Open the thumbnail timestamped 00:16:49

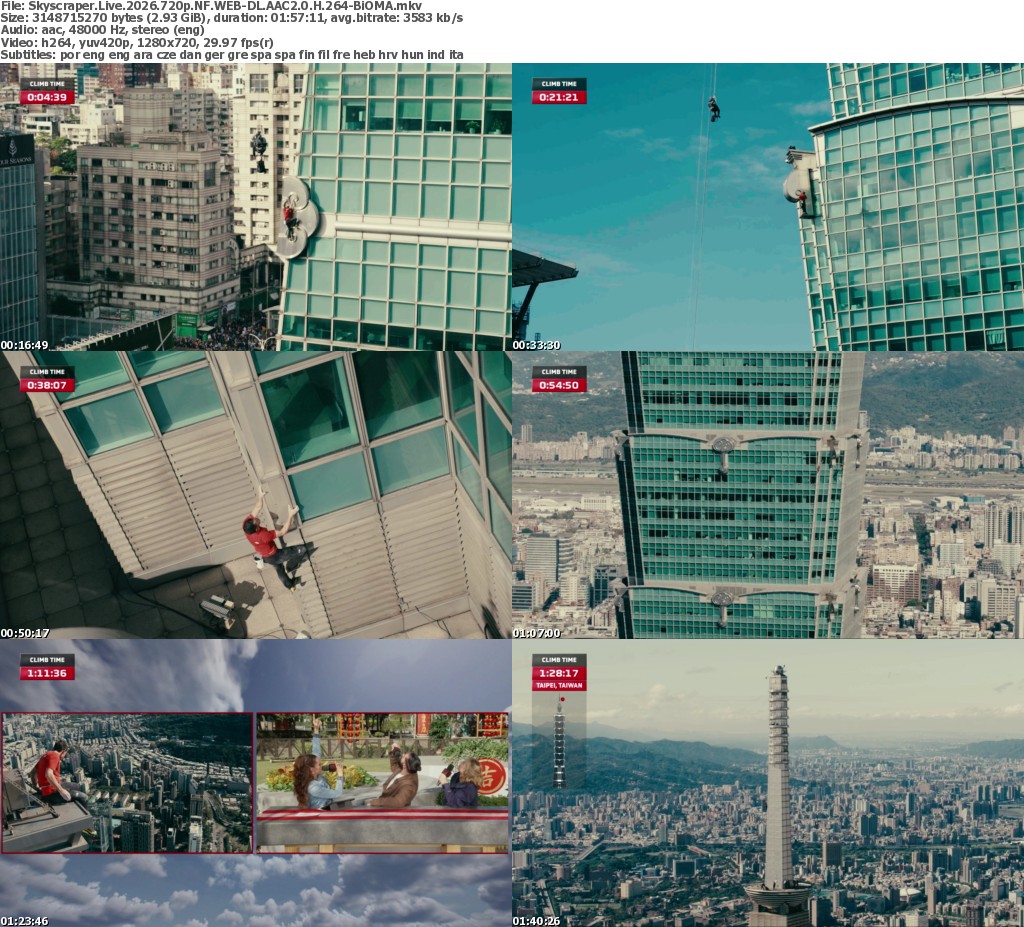tap(256, 206)
